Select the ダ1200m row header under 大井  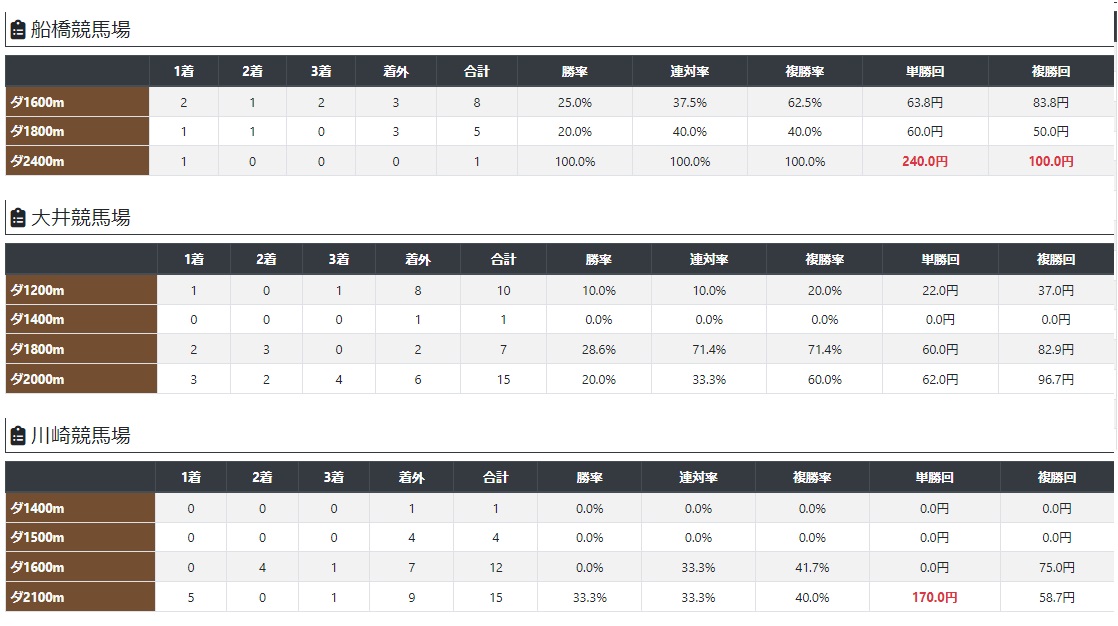81,290
